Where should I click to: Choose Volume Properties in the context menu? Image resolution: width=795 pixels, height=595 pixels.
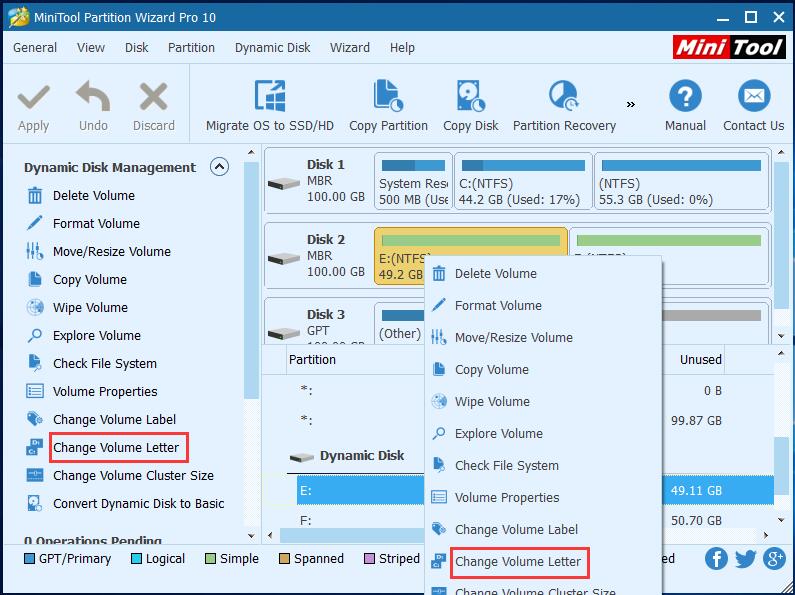[544, 497]
